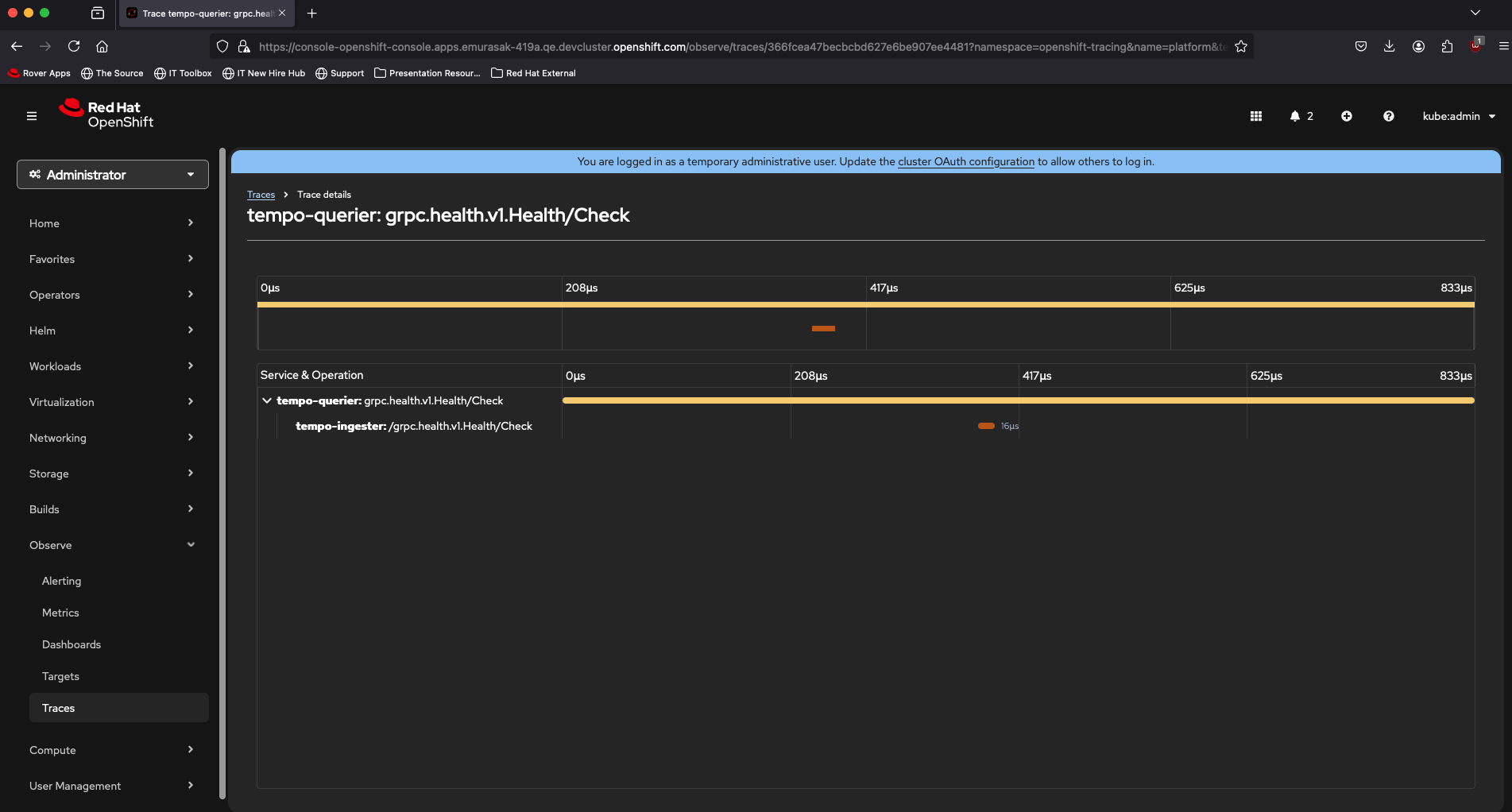Select Traces in the Observe menu

point(119,708)
